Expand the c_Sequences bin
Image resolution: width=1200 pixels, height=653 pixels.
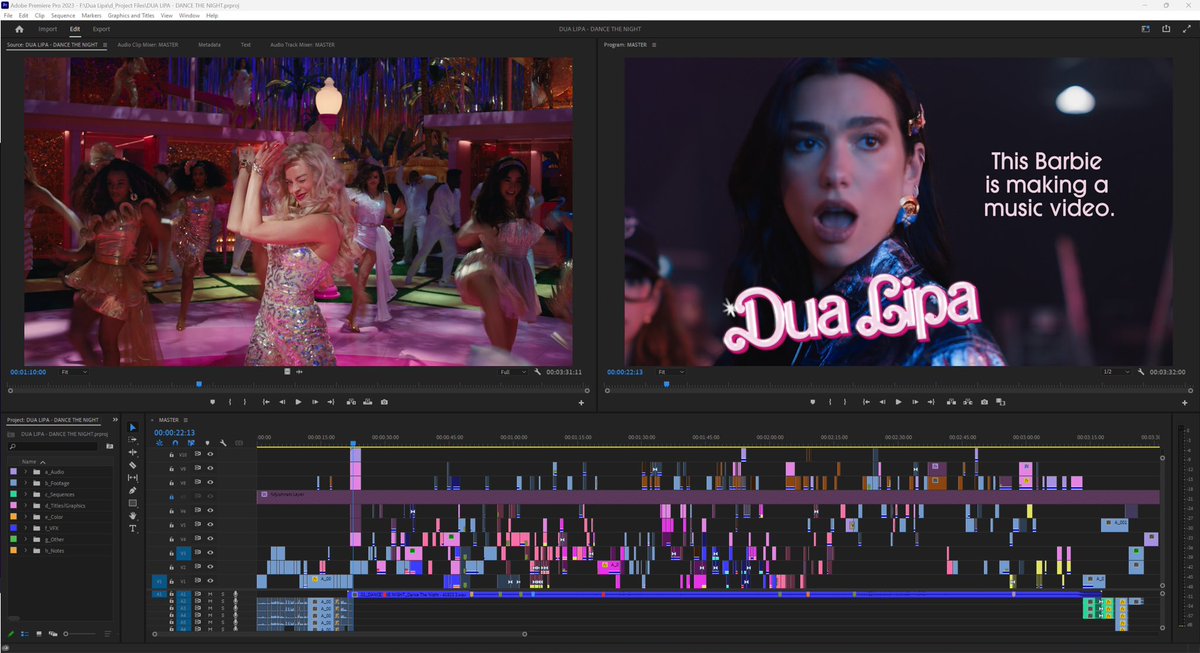coord(25,494)
